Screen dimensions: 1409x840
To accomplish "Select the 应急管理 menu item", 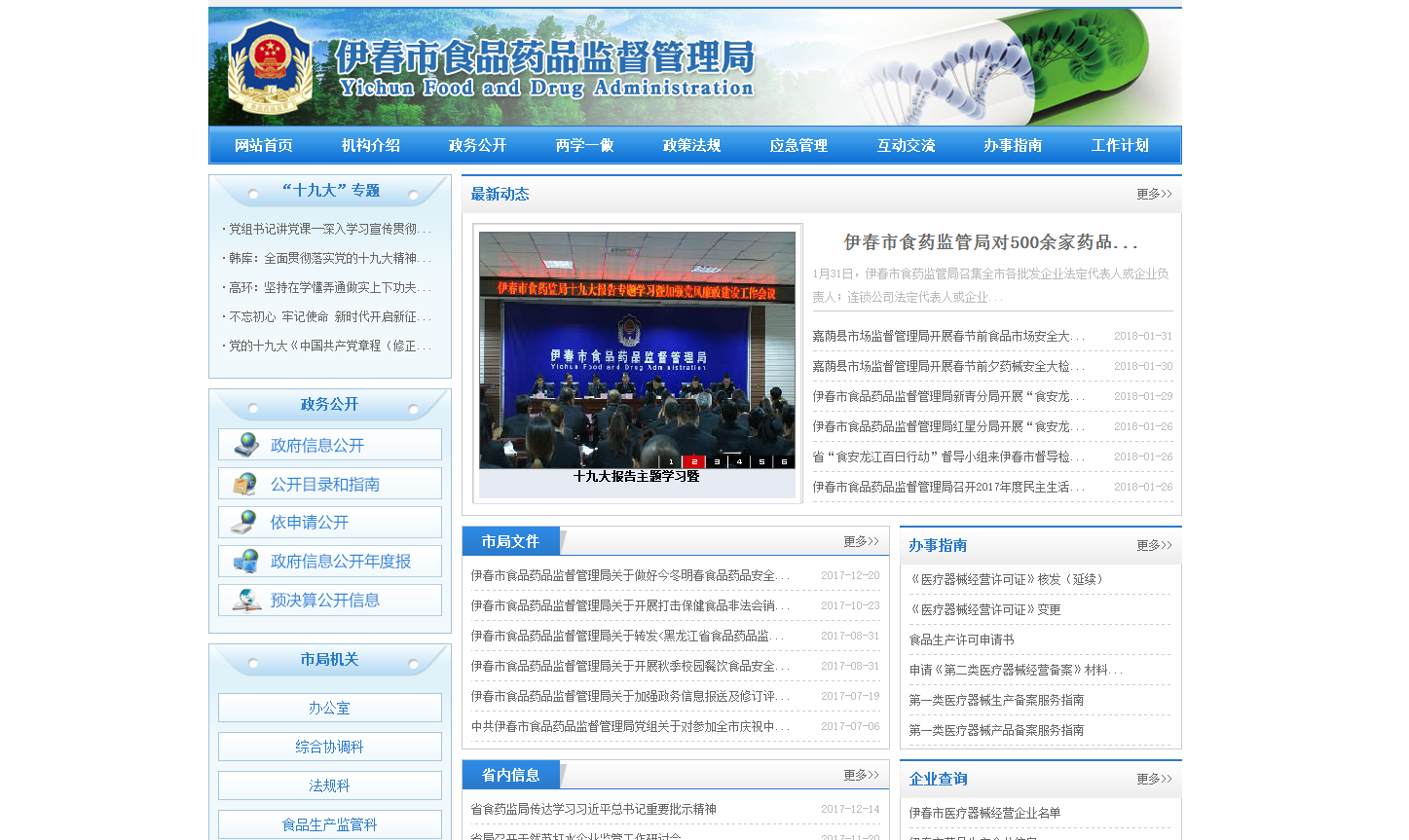I will click(x=799, y=145).
